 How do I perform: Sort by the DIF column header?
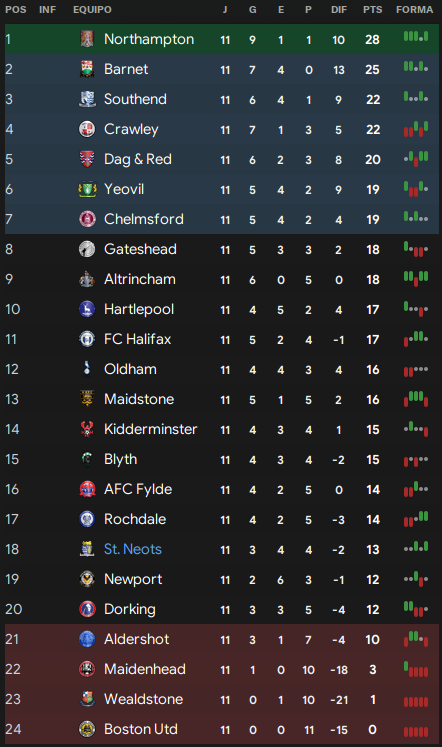pyautogui.click(x=339, y=10)
